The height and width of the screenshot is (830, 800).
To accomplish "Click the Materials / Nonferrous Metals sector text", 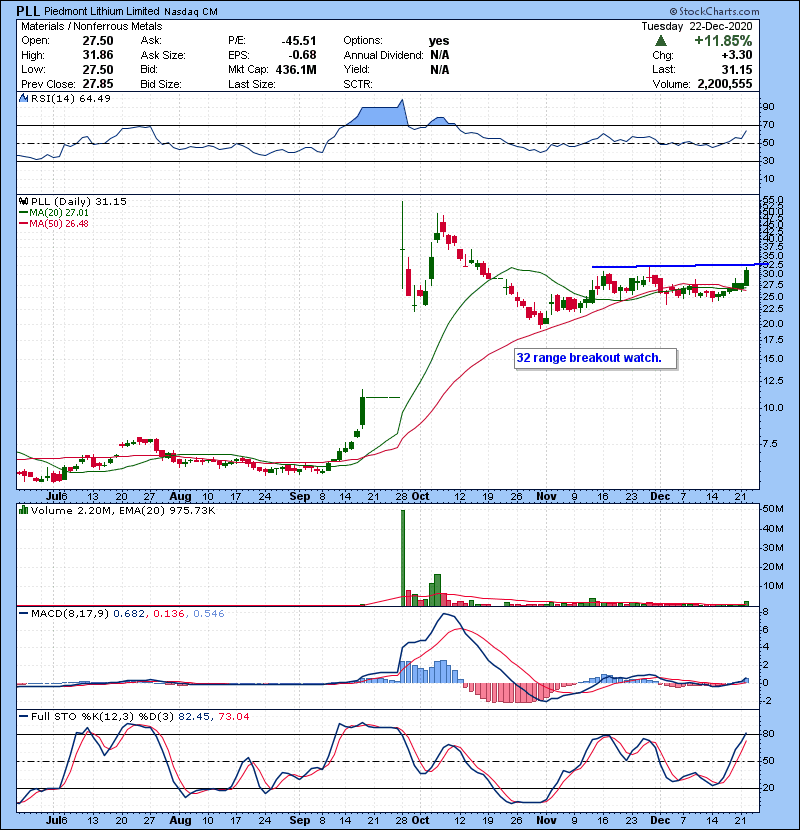I will coord(92,26).
